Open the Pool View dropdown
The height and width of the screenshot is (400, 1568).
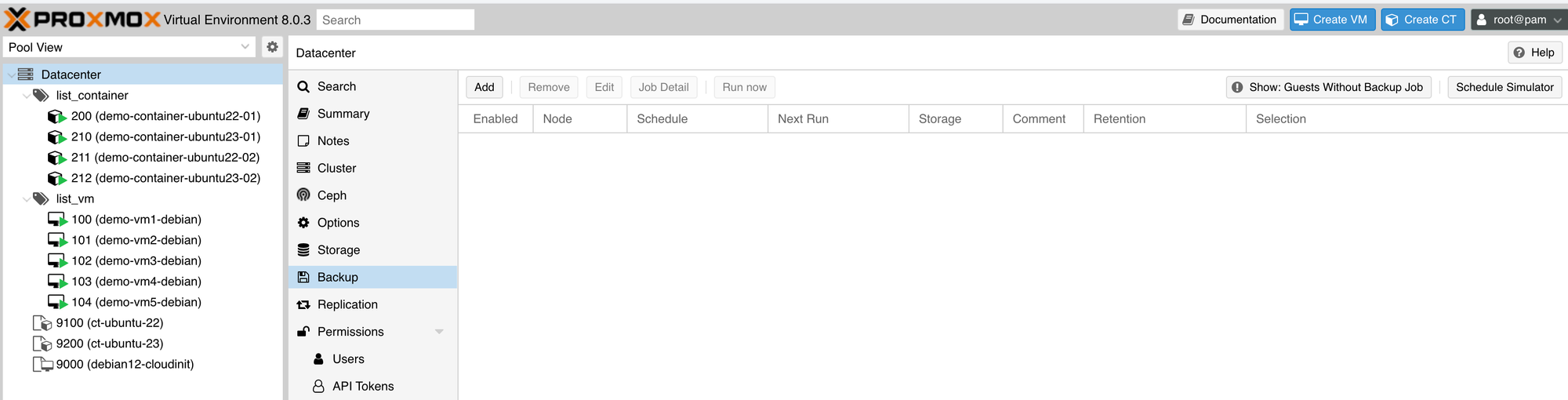point(129,47)
